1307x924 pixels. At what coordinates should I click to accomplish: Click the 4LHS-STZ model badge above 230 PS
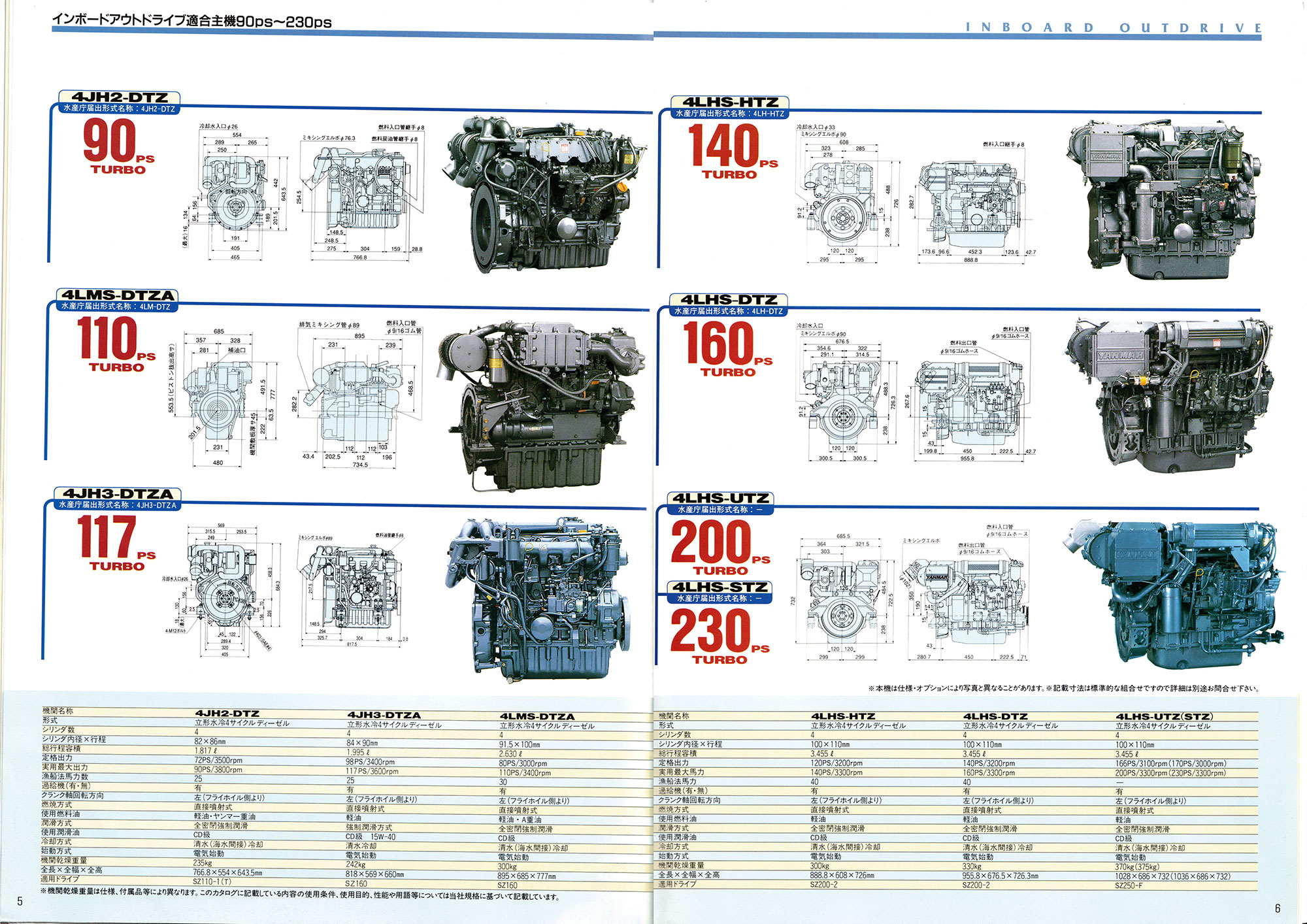(x=720, y=587)
